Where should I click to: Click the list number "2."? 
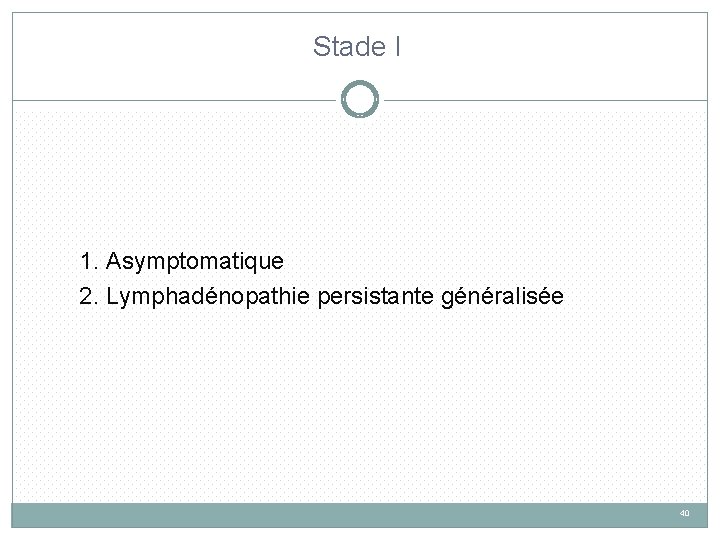[x=89, y=296]
